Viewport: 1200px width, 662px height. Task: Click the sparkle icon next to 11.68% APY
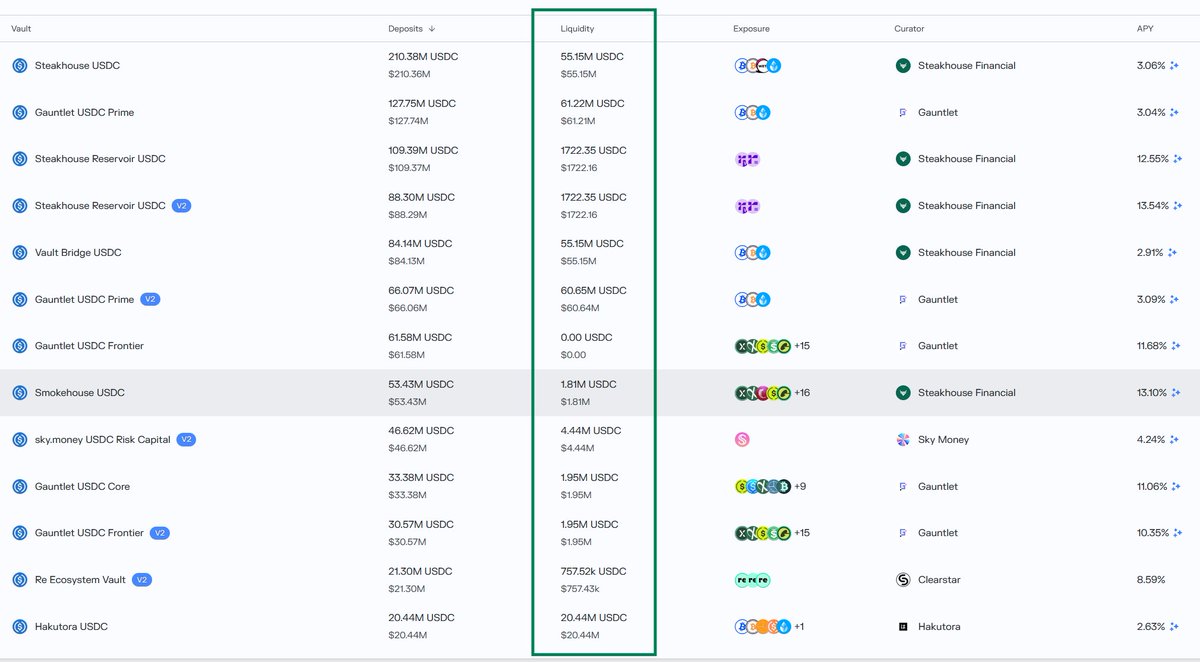coord(1177,346)
